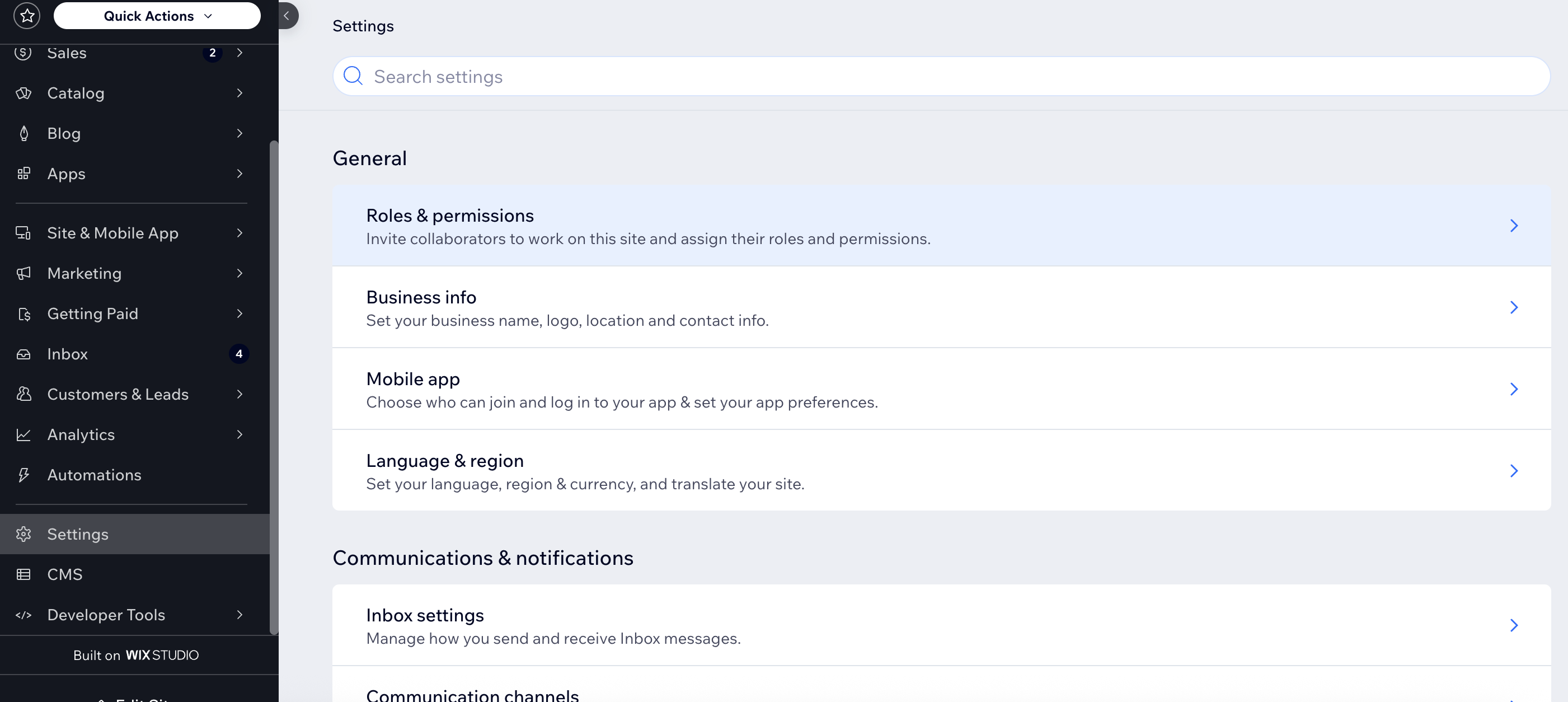Expand the Analytics menu chevron
This screenshot has height=702, width=1568.
[240, 435]
